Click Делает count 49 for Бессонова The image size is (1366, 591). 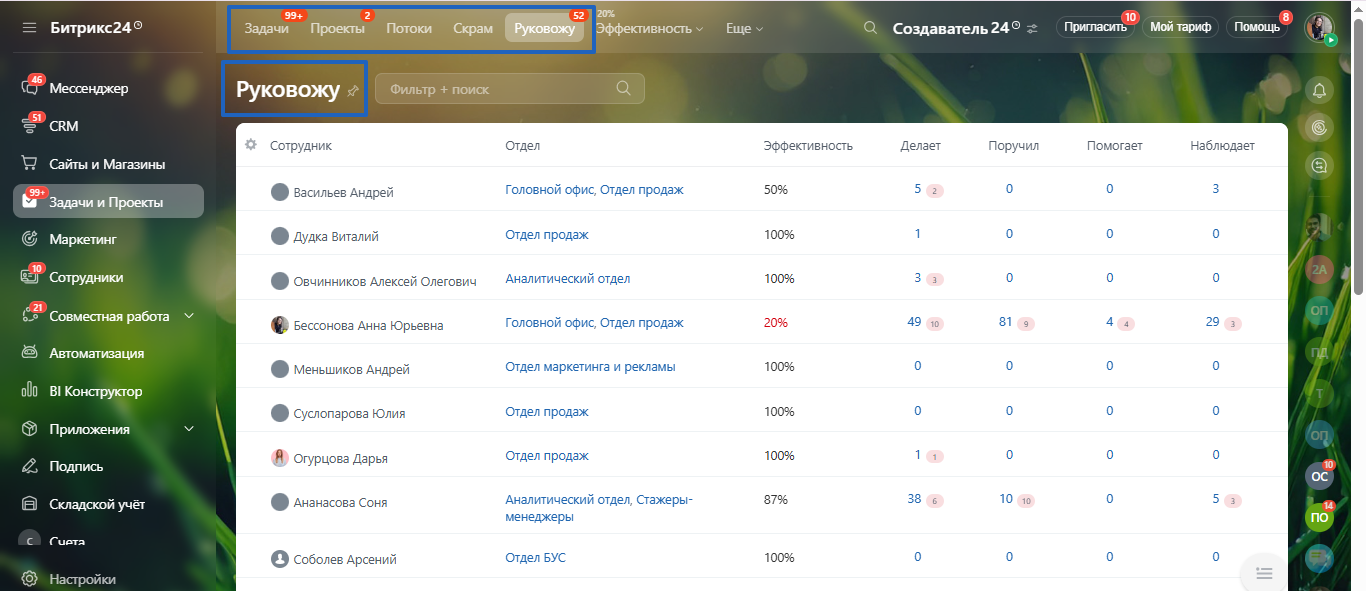coord(914,321)
